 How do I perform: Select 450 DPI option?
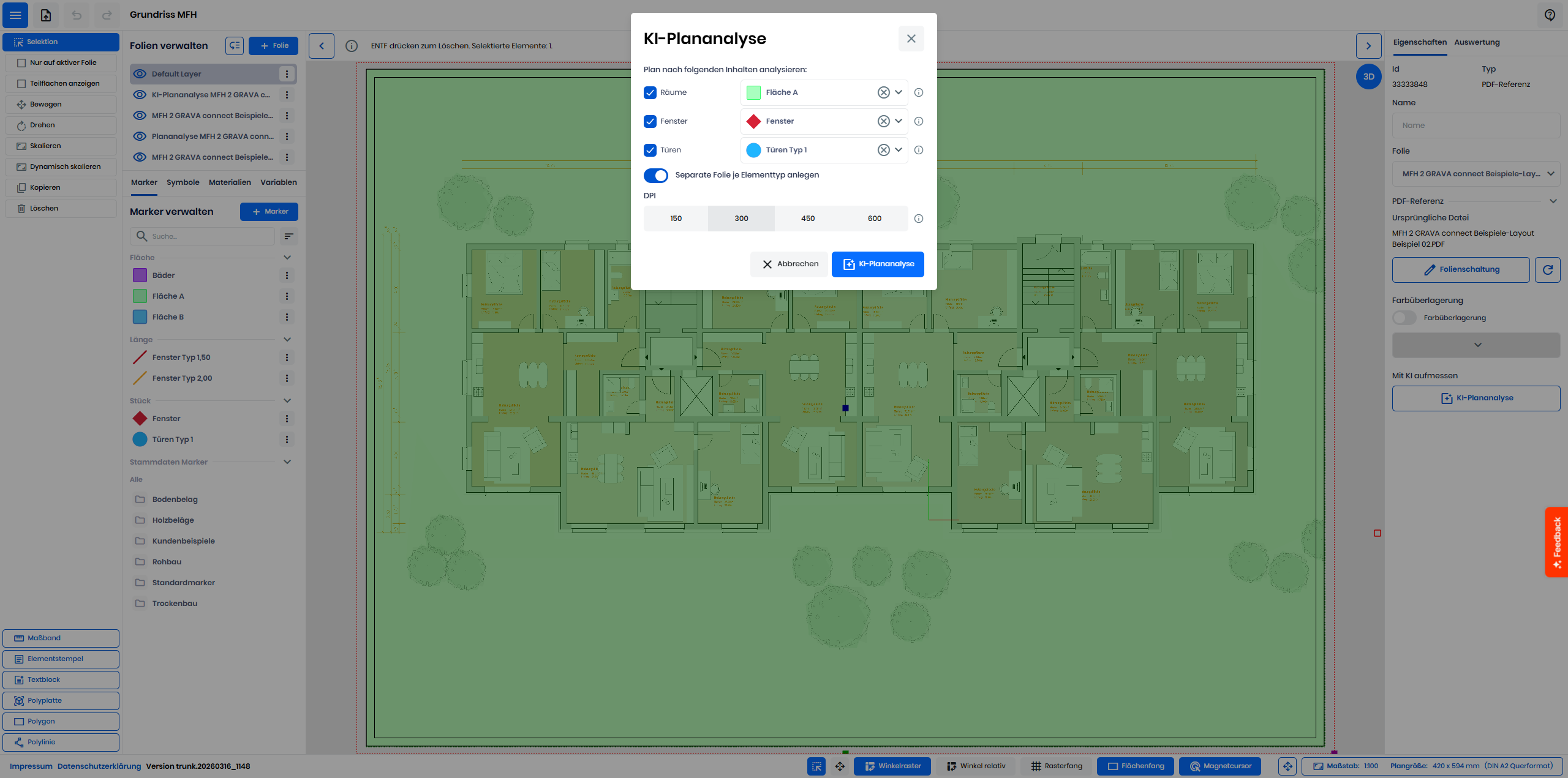807,219
